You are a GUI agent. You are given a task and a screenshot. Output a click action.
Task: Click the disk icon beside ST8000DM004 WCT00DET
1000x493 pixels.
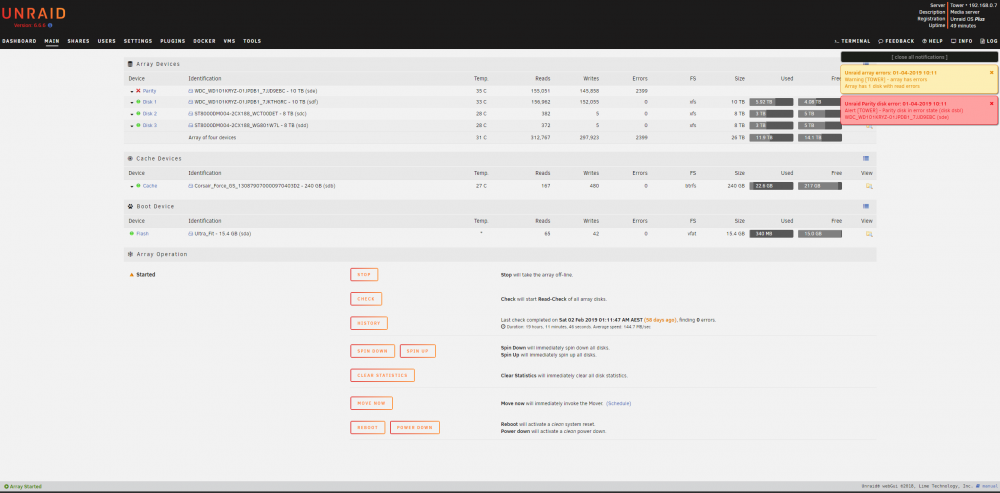pyautogui.click(x=191, y=114)
